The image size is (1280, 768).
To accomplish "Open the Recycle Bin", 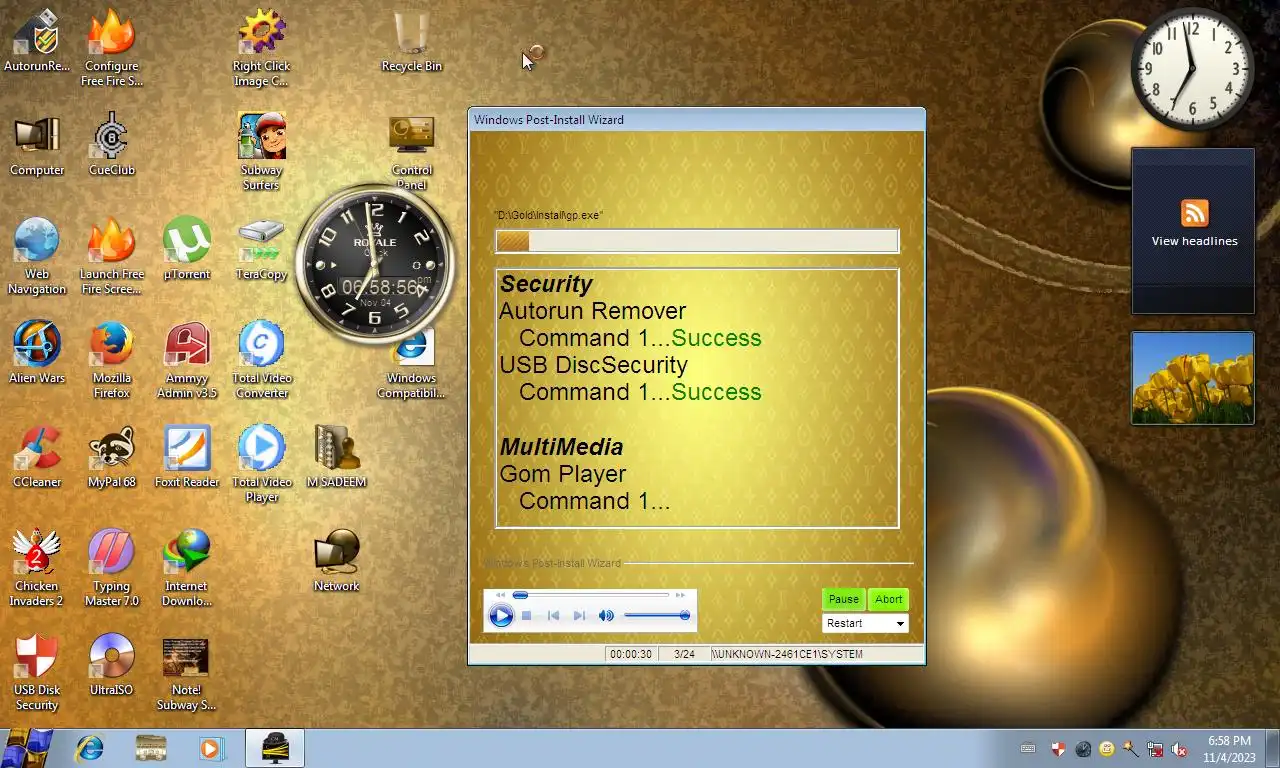I will tap(411, 42).
